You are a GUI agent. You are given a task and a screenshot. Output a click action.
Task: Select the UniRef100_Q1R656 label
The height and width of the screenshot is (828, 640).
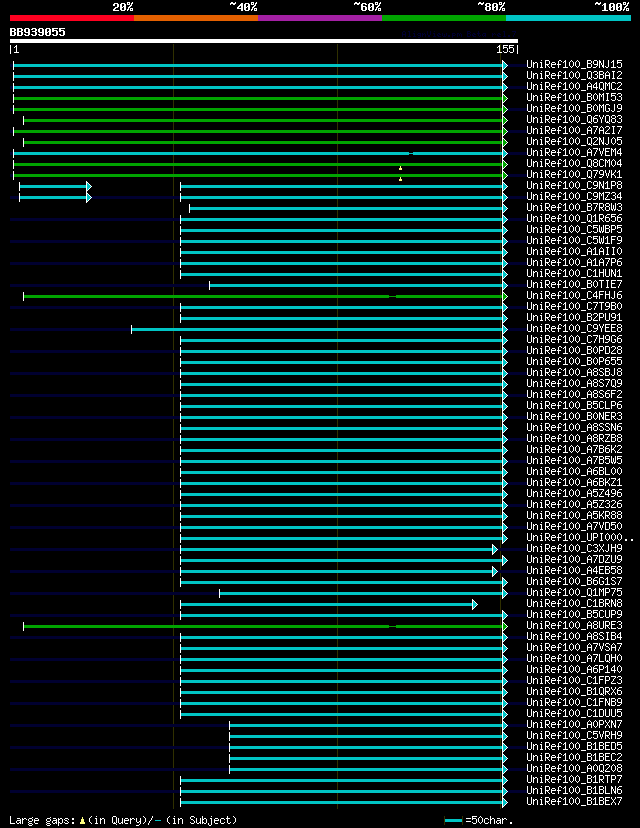pos(574,218)
